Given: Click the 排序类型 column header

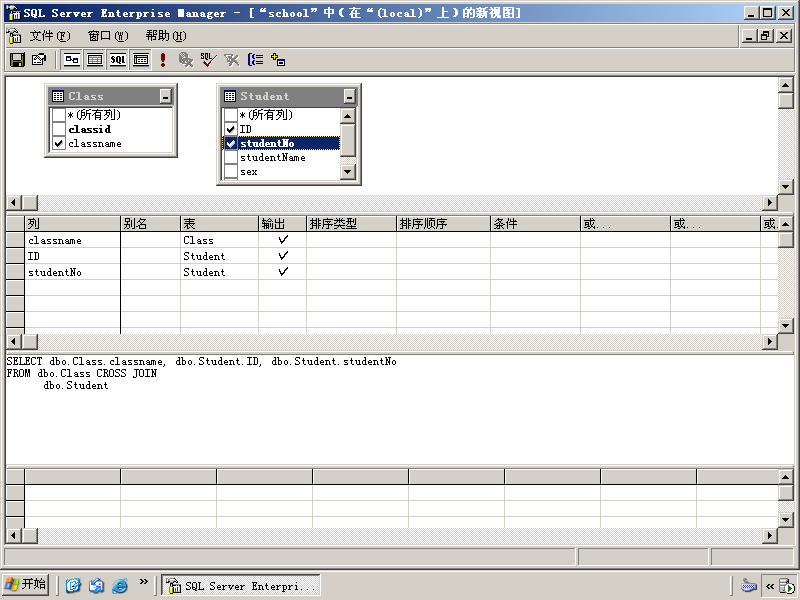Looking at the screenshot, I should point(352,223).
